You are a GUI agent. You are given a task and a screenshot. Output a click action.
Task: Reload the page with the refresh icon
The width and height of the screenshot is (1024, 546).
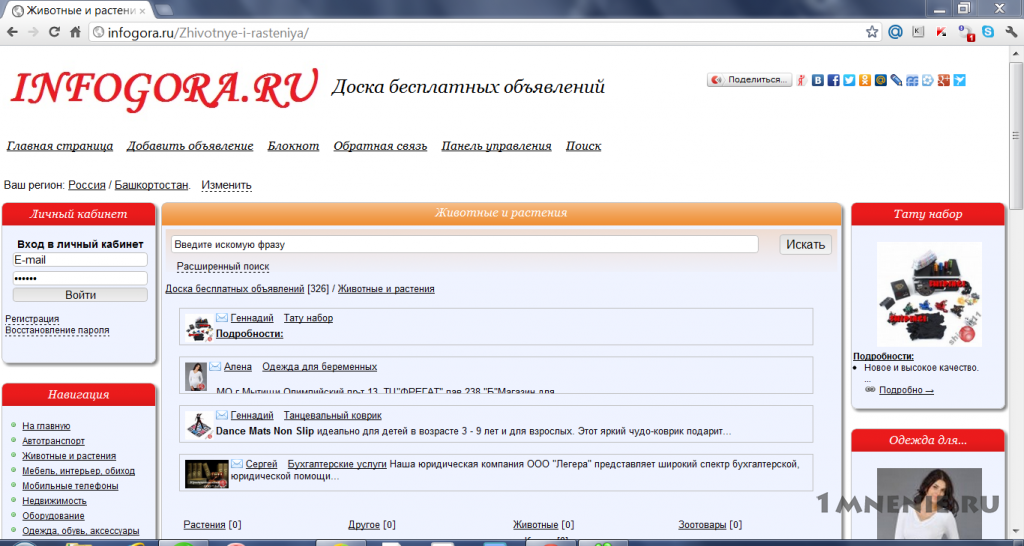click(54, 32)
